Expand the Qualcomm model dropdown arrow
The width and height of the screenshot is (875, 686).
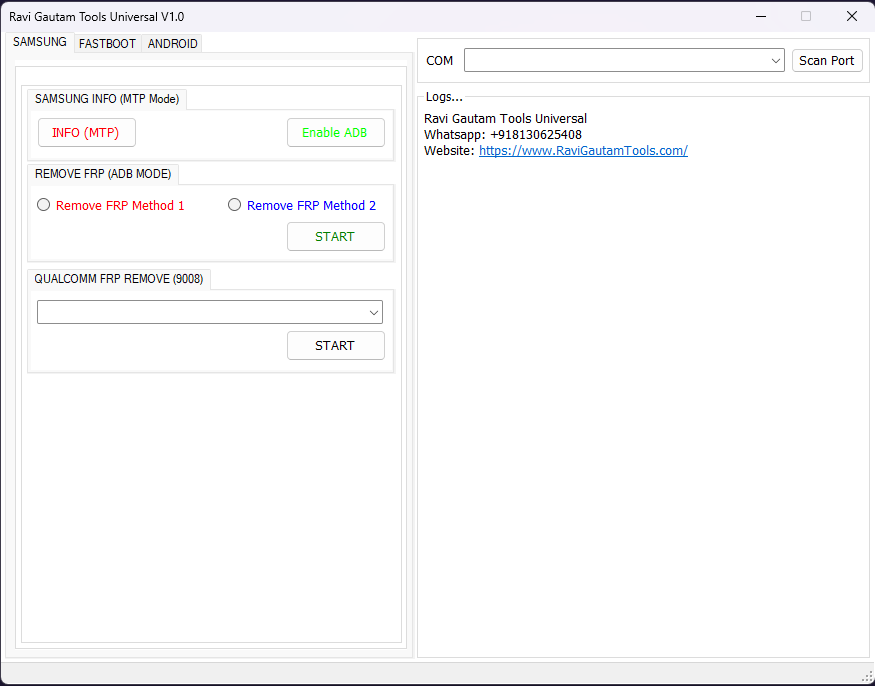pos(374,313)
